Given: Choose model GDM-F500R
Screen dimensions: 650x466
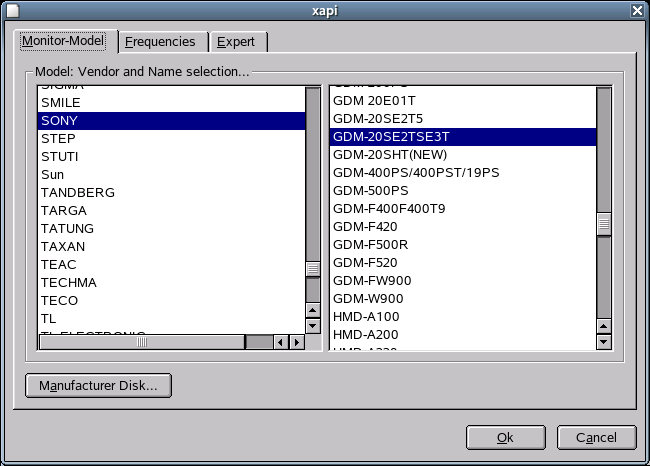Looking at the screenshot, I should [463, 245].
